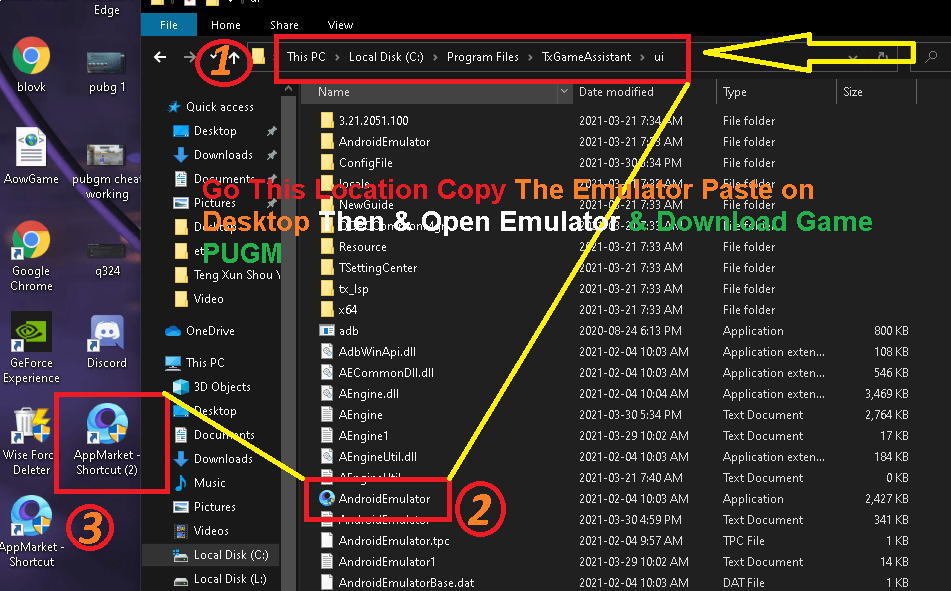Open the q324 desktop icon
The height and width of the screenshot is (591, 951).
point(107,259)
